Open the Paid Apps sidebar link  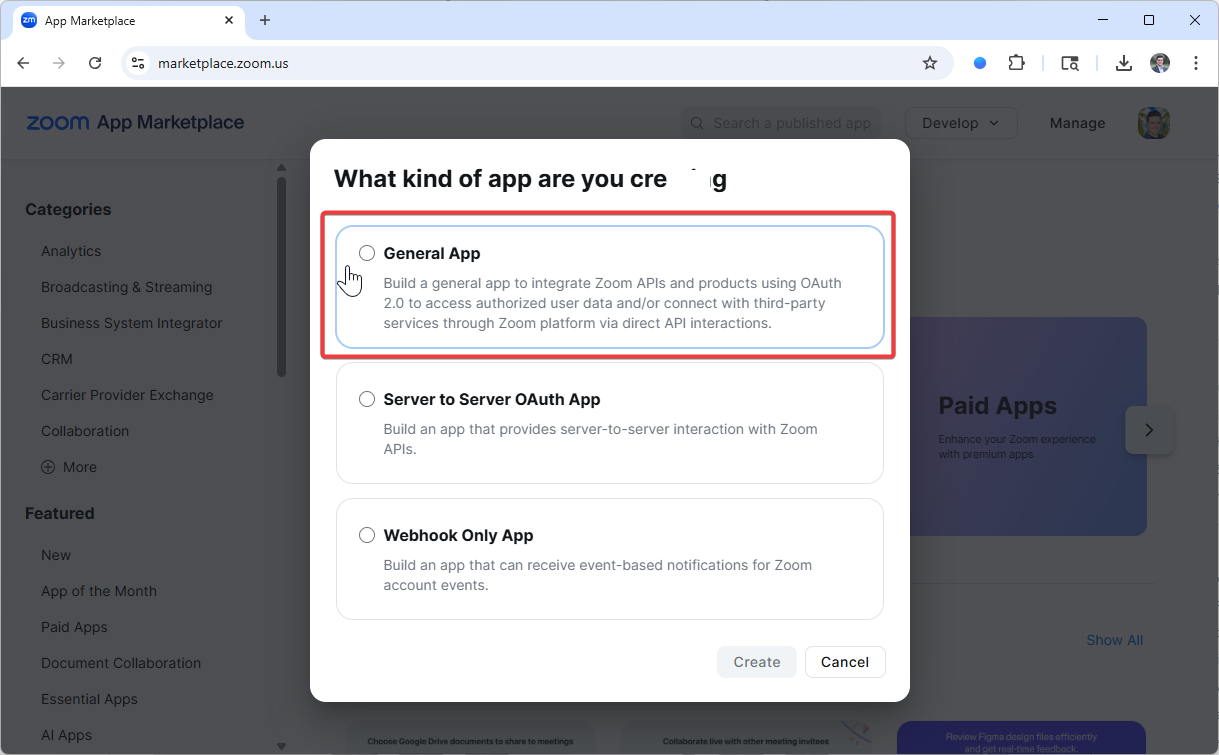pos(74,627)
